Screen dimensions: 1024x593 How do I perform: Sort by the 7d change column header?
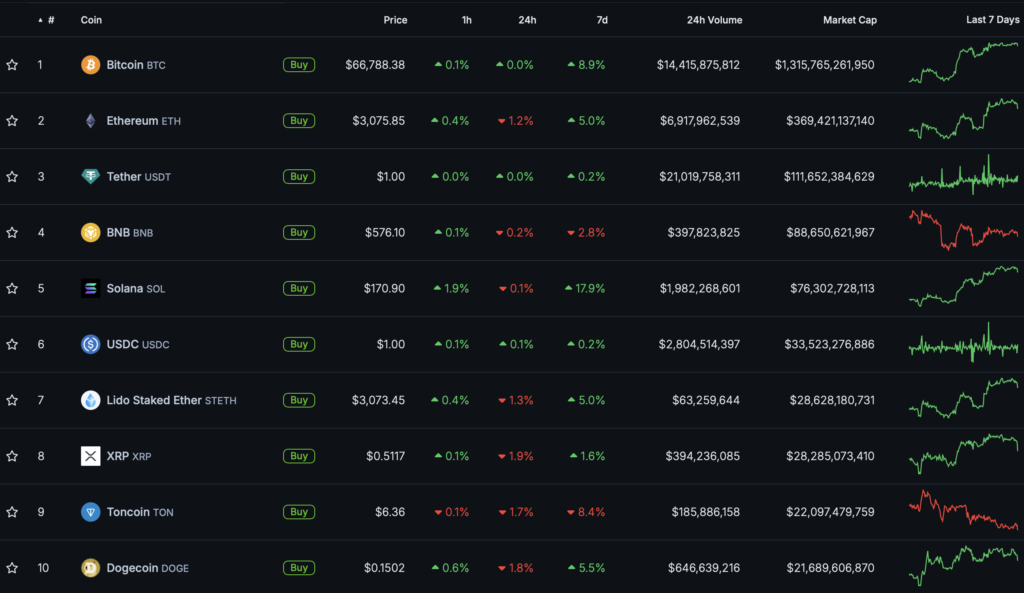600,20
